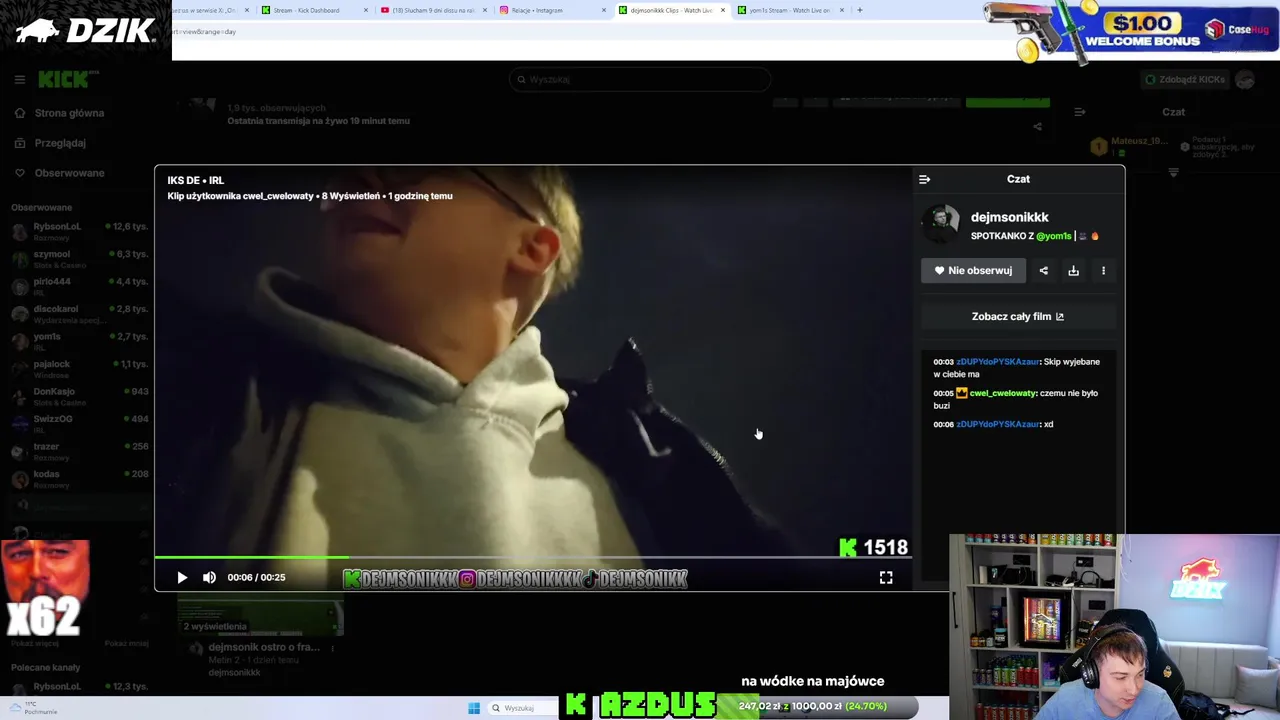Open the KICK logo home link

coord(69,79)
